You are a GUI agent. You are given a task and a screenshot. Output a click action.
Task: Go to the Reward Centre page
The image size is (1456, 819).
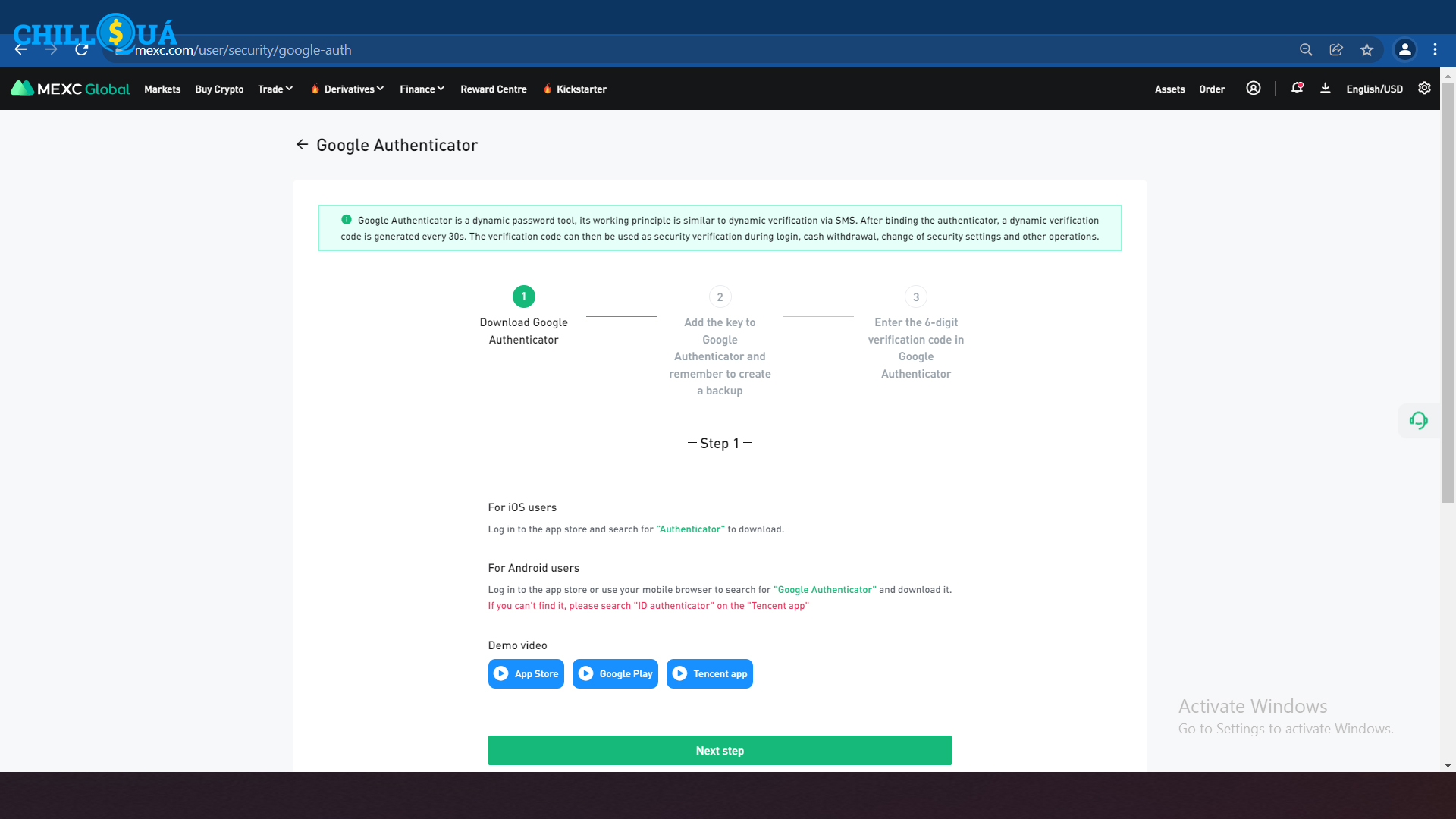tap(493, 89)
